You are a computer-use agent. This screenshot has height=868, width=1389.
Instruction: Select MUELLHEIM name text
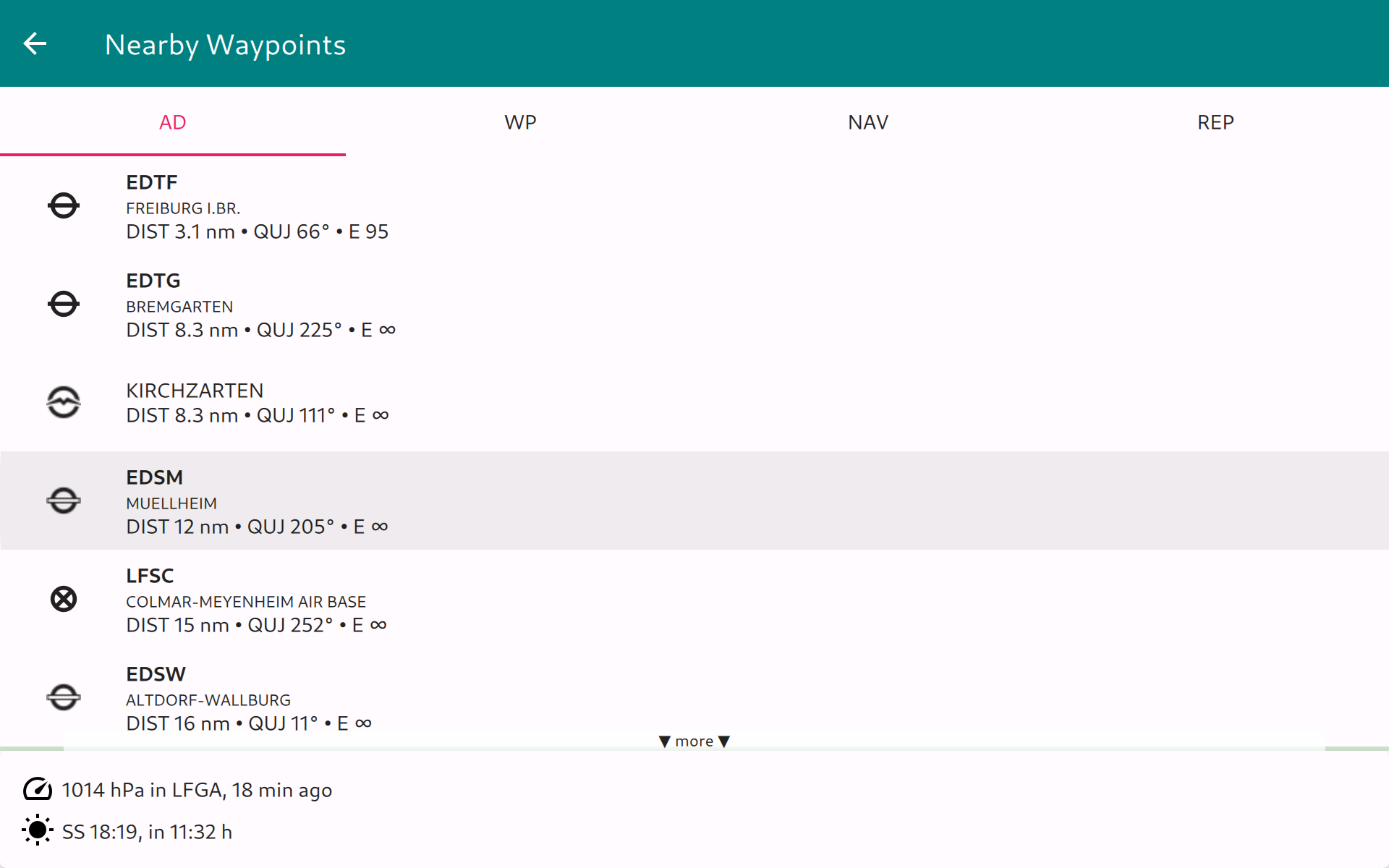[x=171, y=503]
